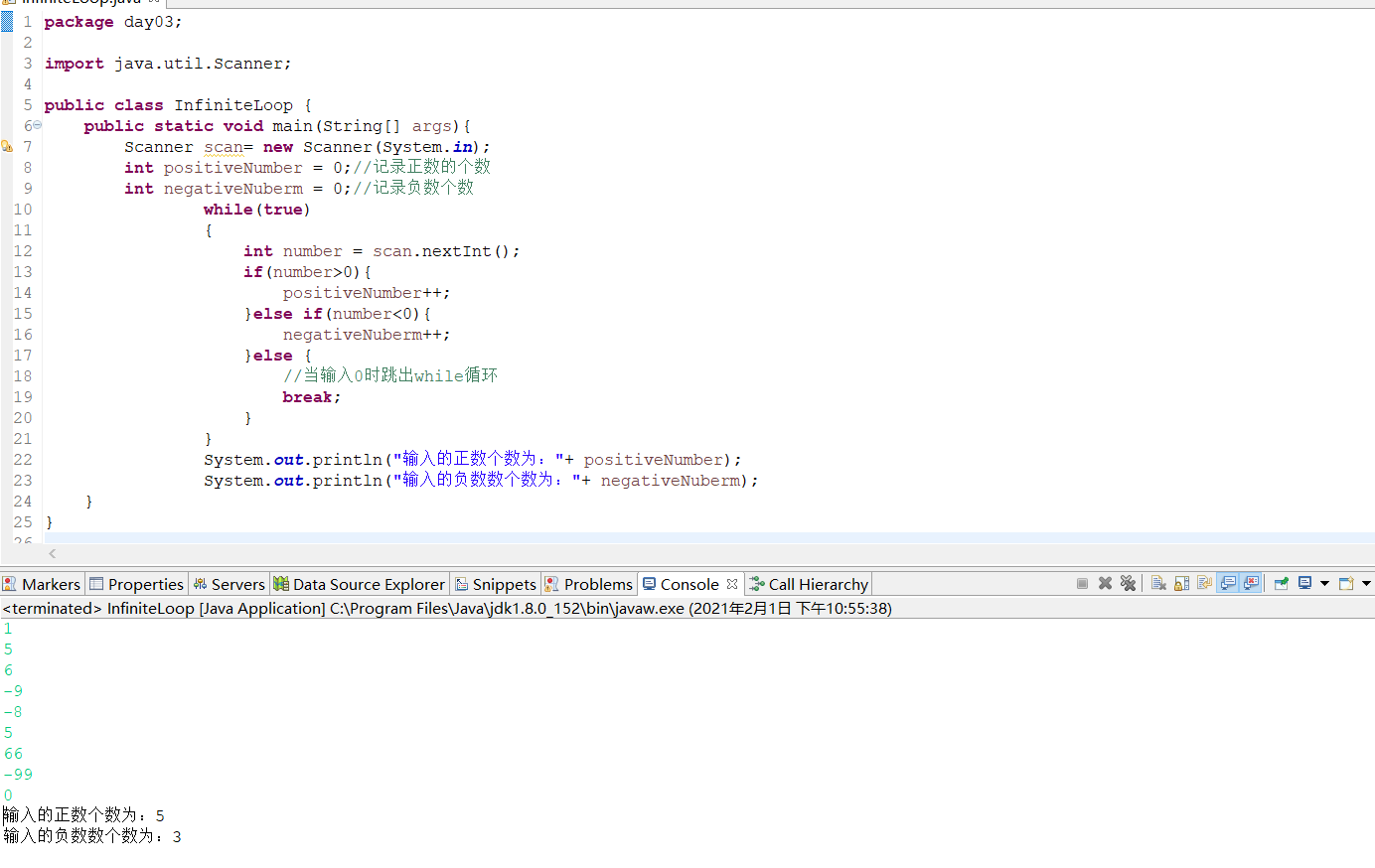This screenshot has width=1375, height=868.
Task: Click 'package day03;' on line 1
Action: click(x=113, y=22)
